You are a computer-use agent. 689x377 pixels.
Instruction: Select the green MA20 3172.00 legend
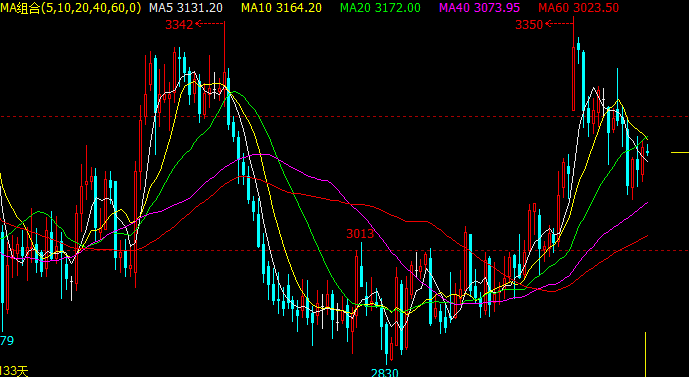click(381, 7)
